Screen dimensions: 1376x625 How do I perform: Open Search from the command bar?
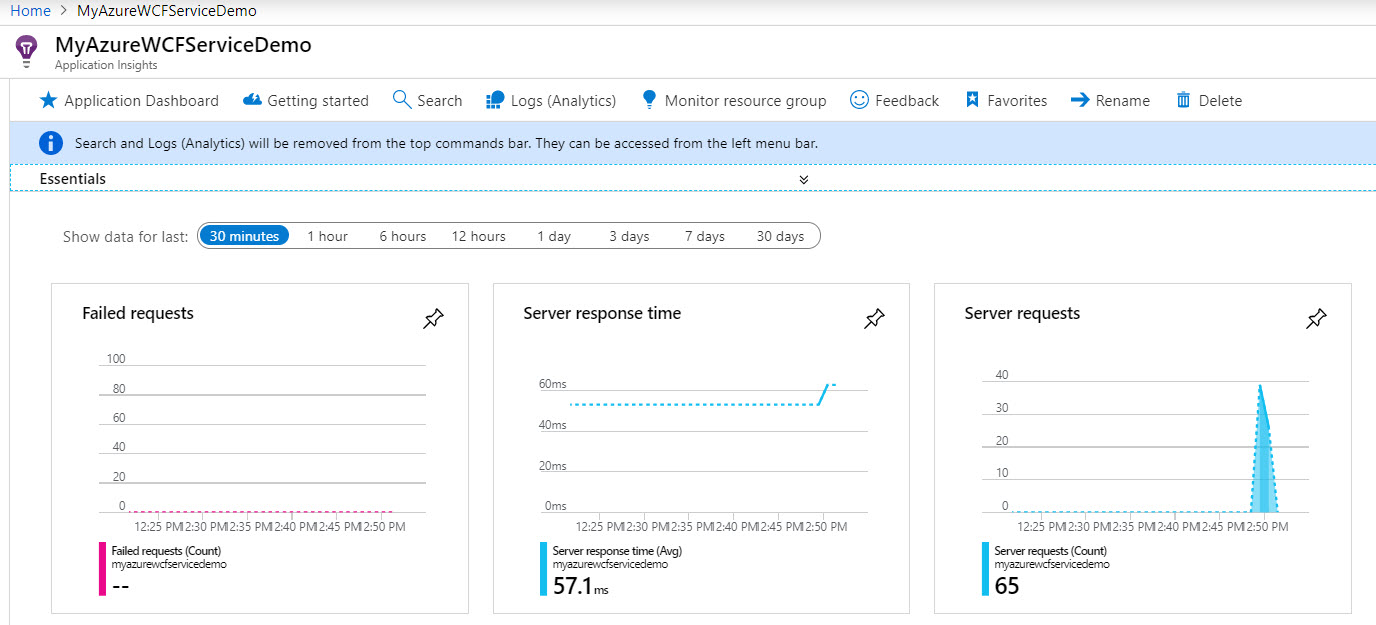click(x=427, y=100)
